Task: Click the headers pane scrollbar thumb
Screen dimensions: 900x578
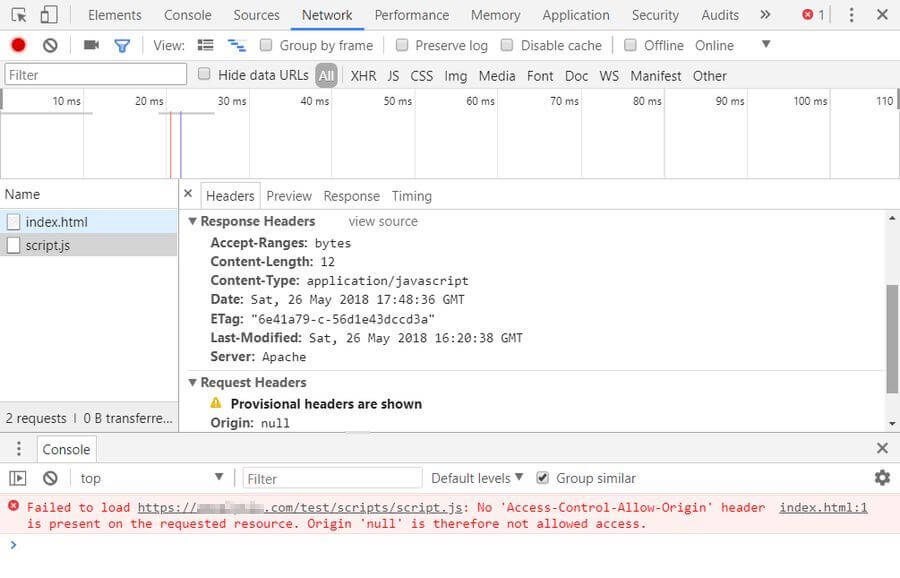Action: point(892,339)
